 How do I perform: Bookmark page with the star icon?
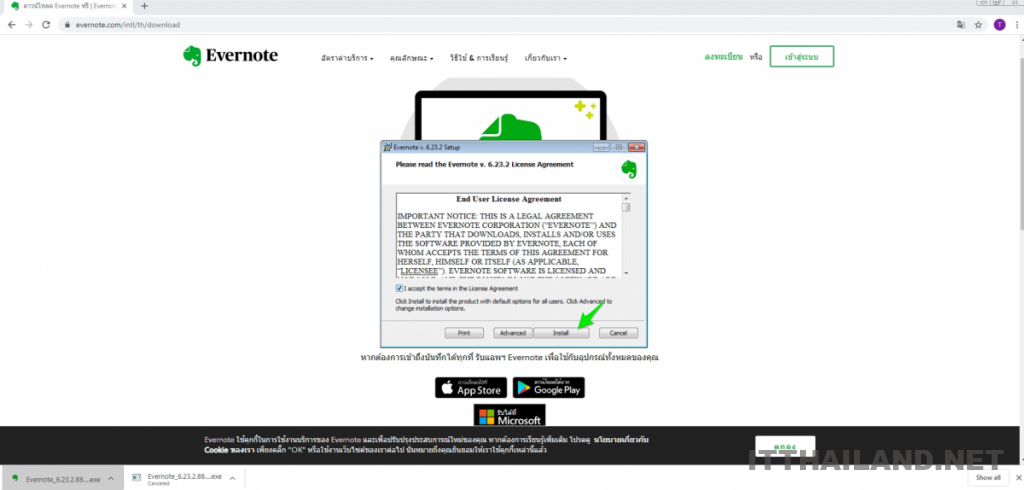[x=978, y=25]
